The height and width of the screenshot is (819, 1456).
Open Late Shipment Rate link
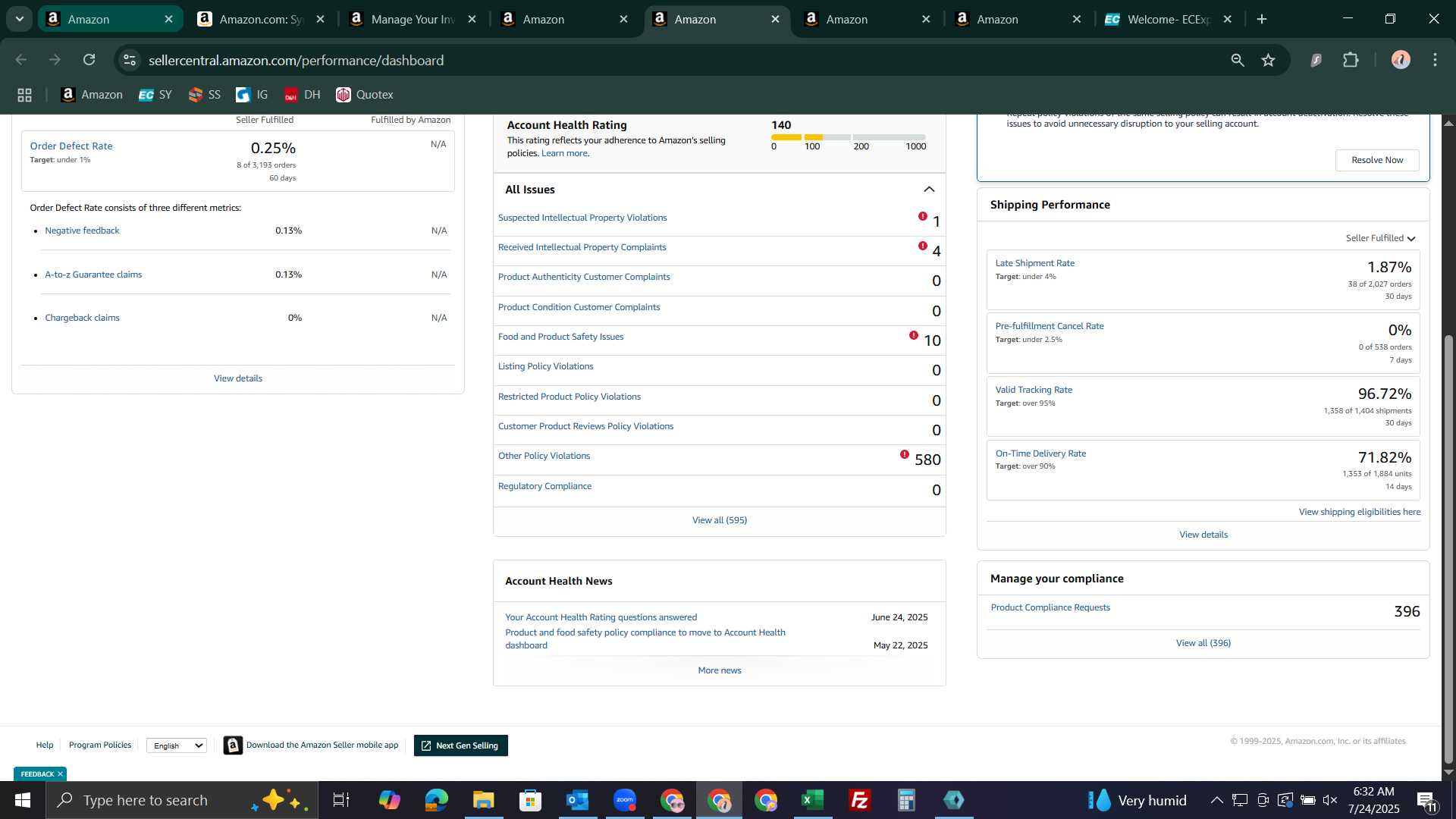point(1034,263)
